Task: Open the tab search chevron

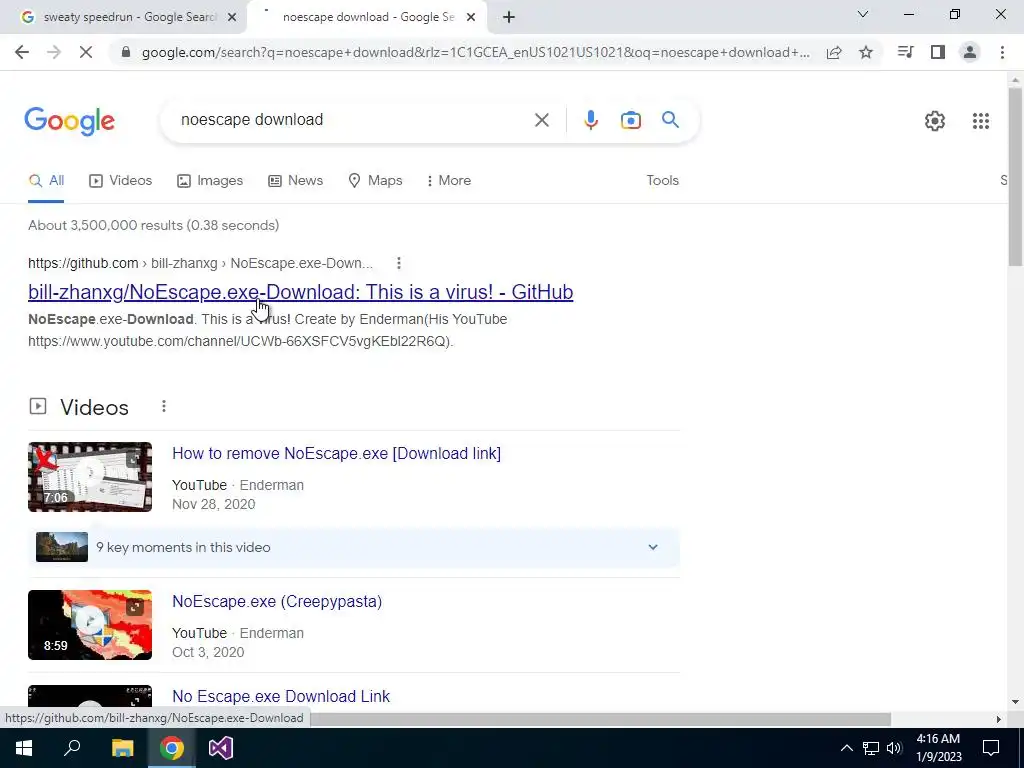Action: pos(863,14)
